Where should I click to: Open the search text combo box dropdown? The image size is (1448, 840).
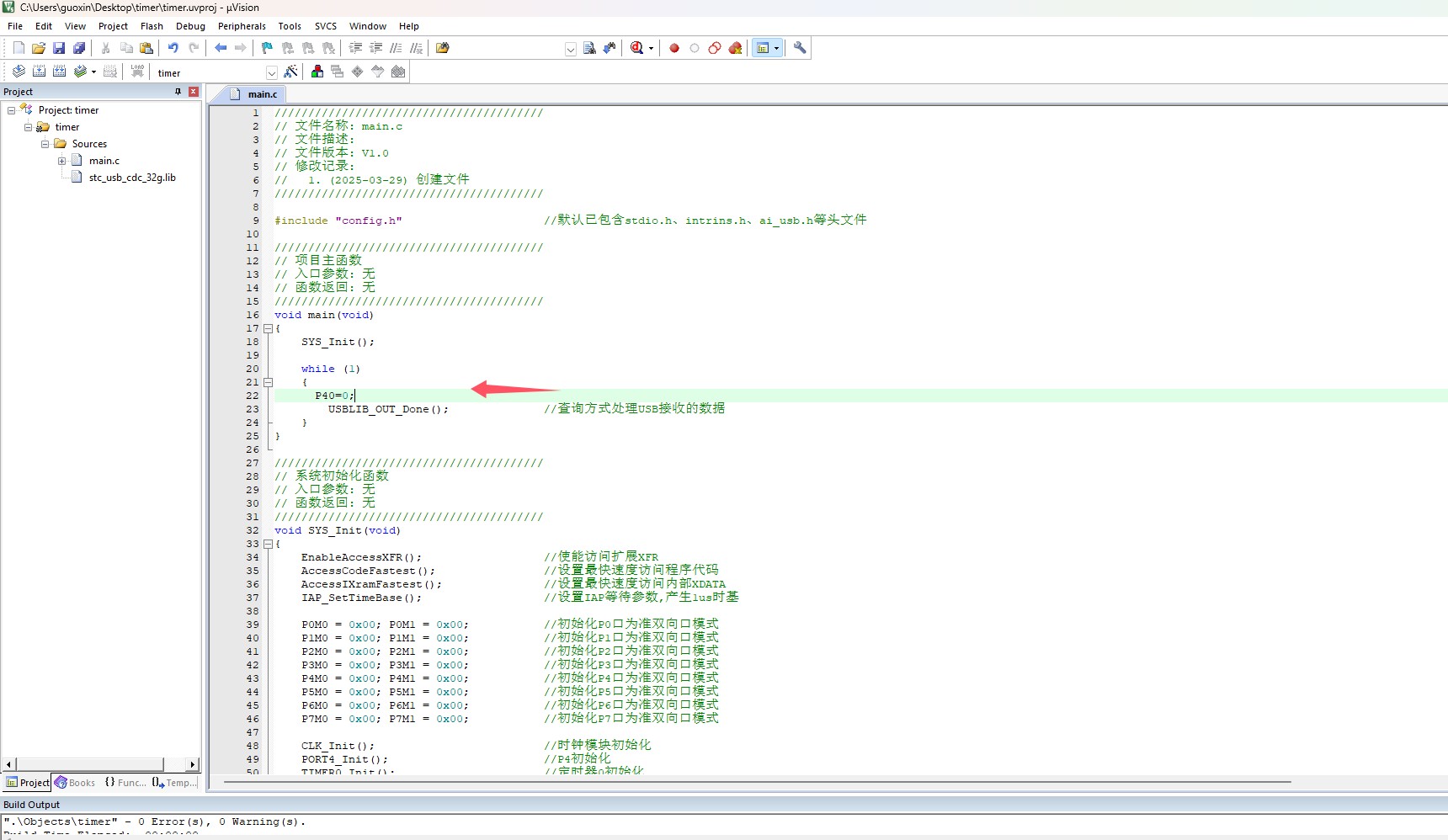[x=570, y=49]
